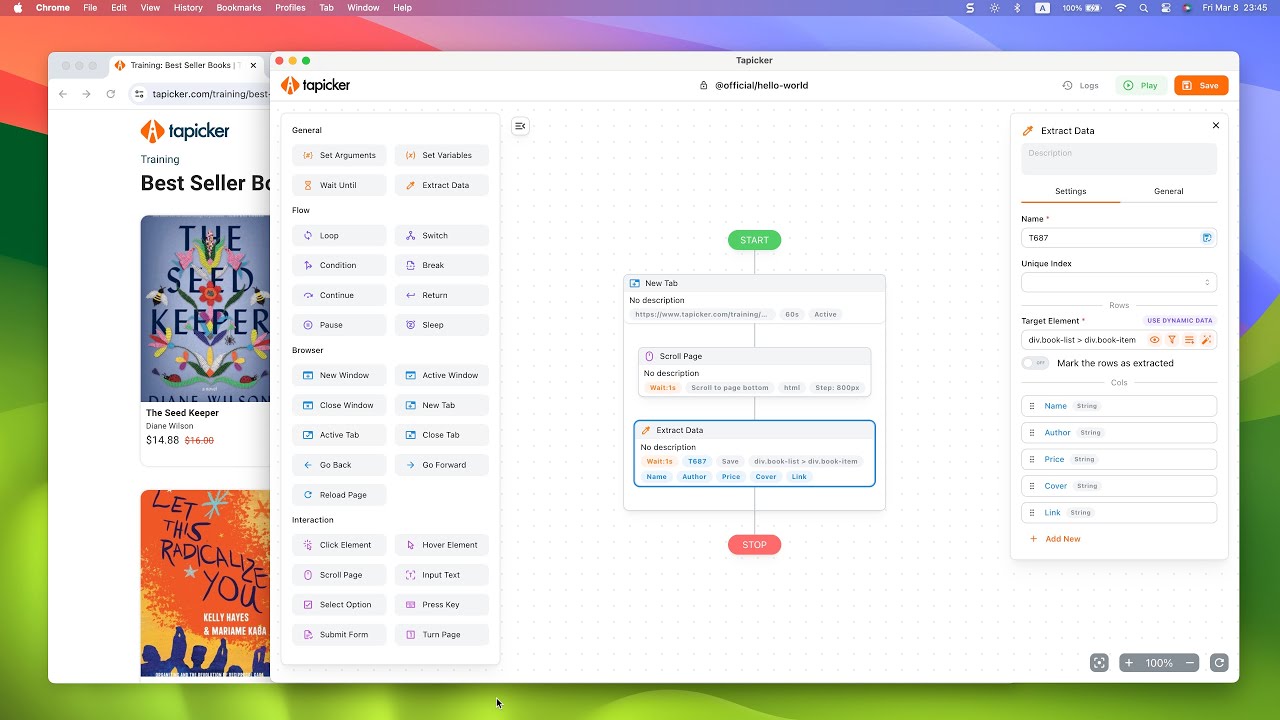
Task: Add a Click Element interaction
Action: pyautogui.click(x=339, y=545)
